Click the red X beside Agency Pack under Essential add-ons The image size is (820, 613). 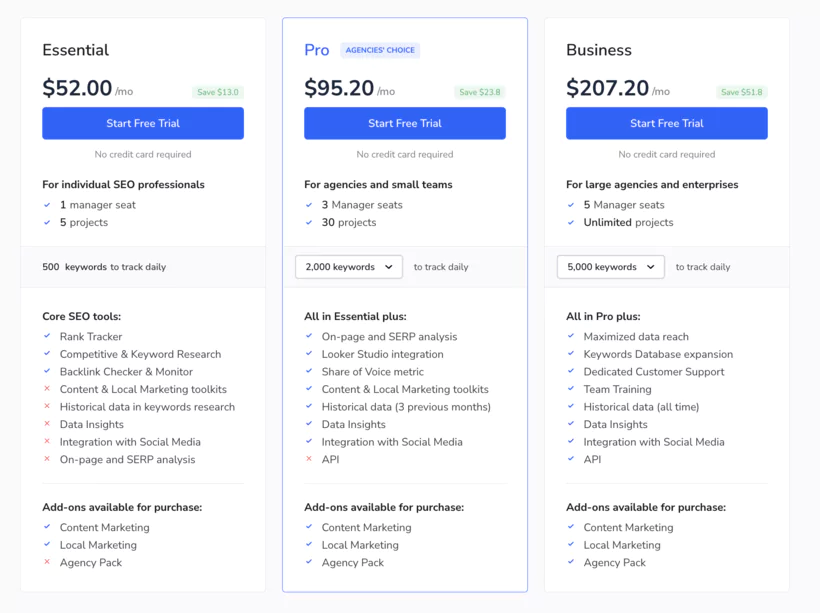(x=48, y=563)
